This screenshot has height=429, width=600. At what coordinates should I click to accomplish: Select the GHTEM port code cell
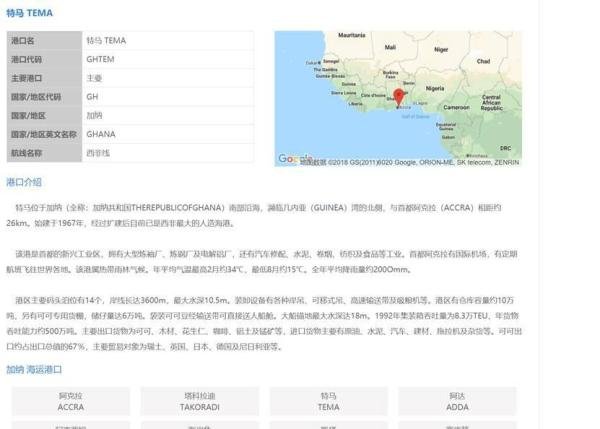pyautogui.click(x=101, y=59)
